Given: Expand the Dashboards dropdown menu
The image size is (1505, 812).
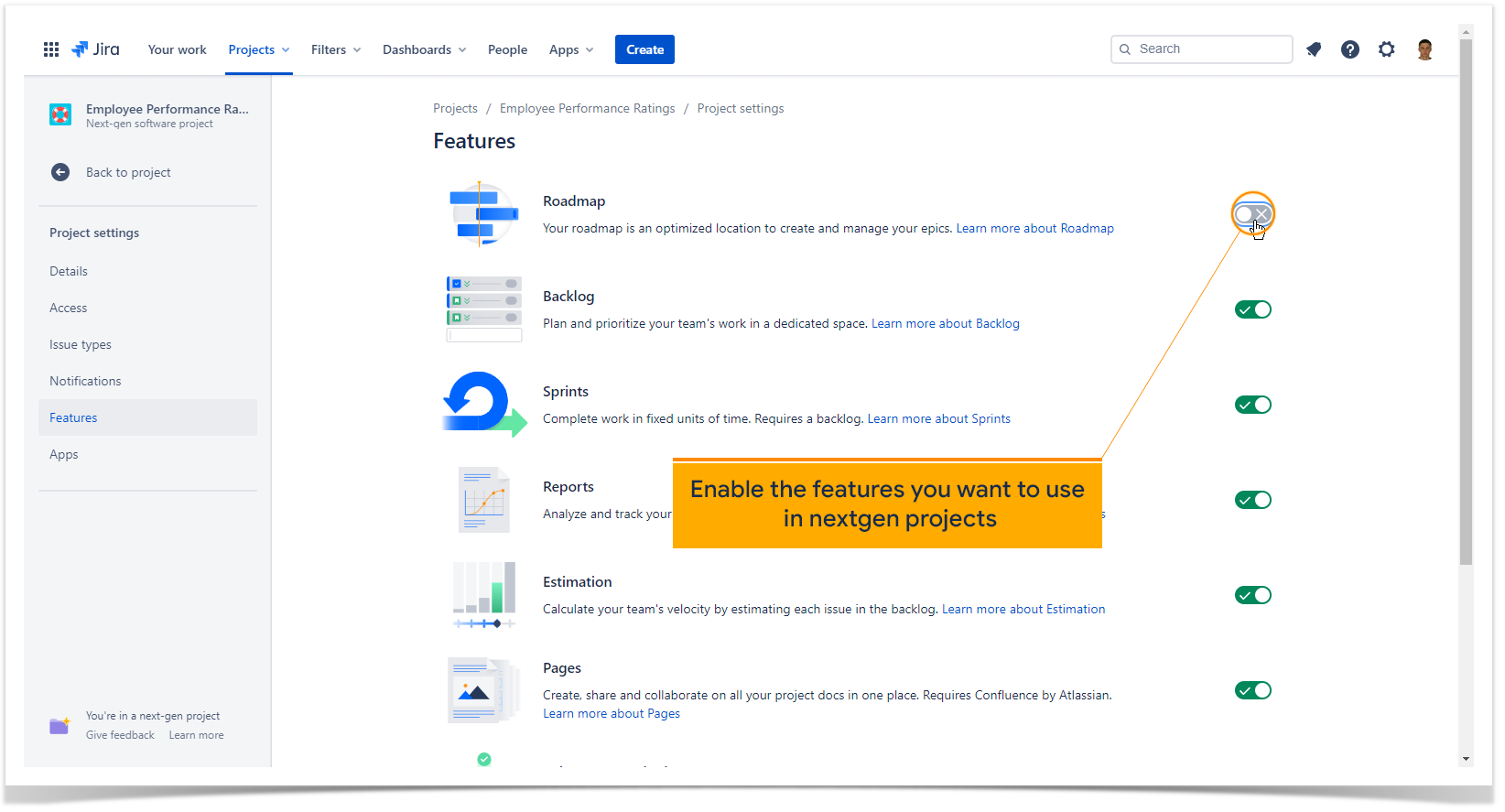Looking at the screenshot, I should (x=425, y=49).
